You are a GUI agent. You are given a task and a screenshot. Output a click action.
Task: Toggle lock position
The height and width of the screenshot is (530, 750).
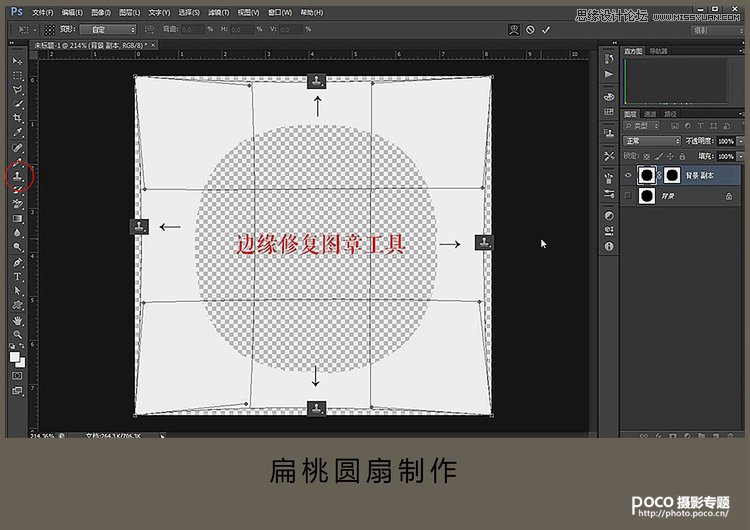tap(670, 156)
